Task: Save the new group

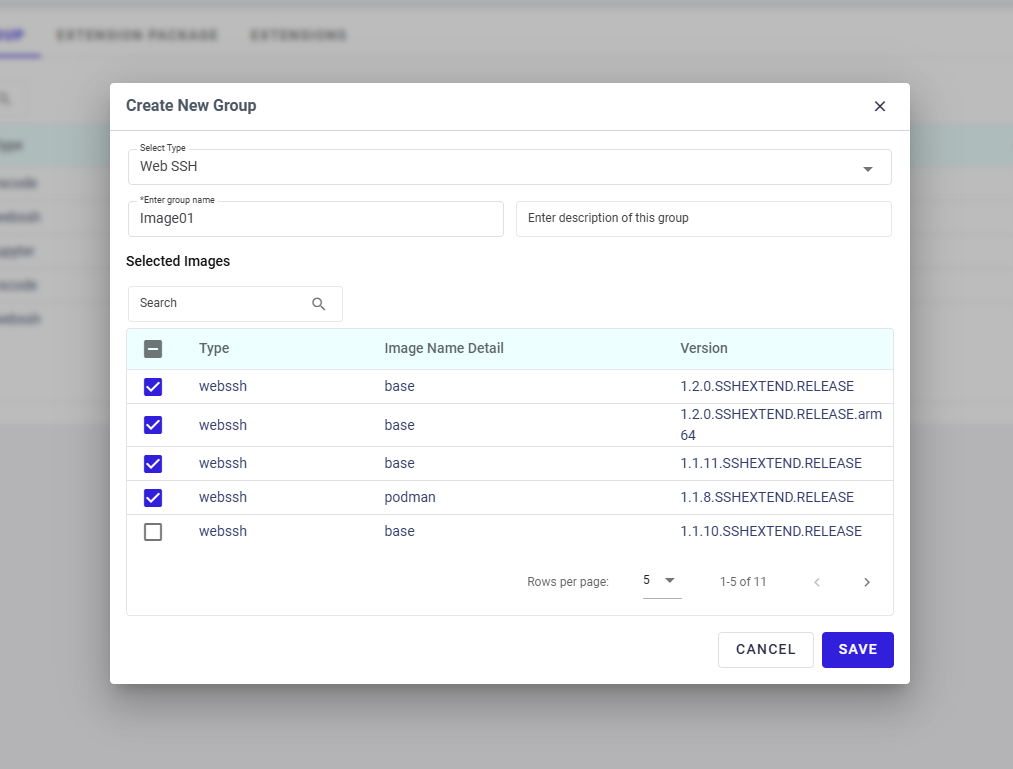Action: tap(857, 649)
